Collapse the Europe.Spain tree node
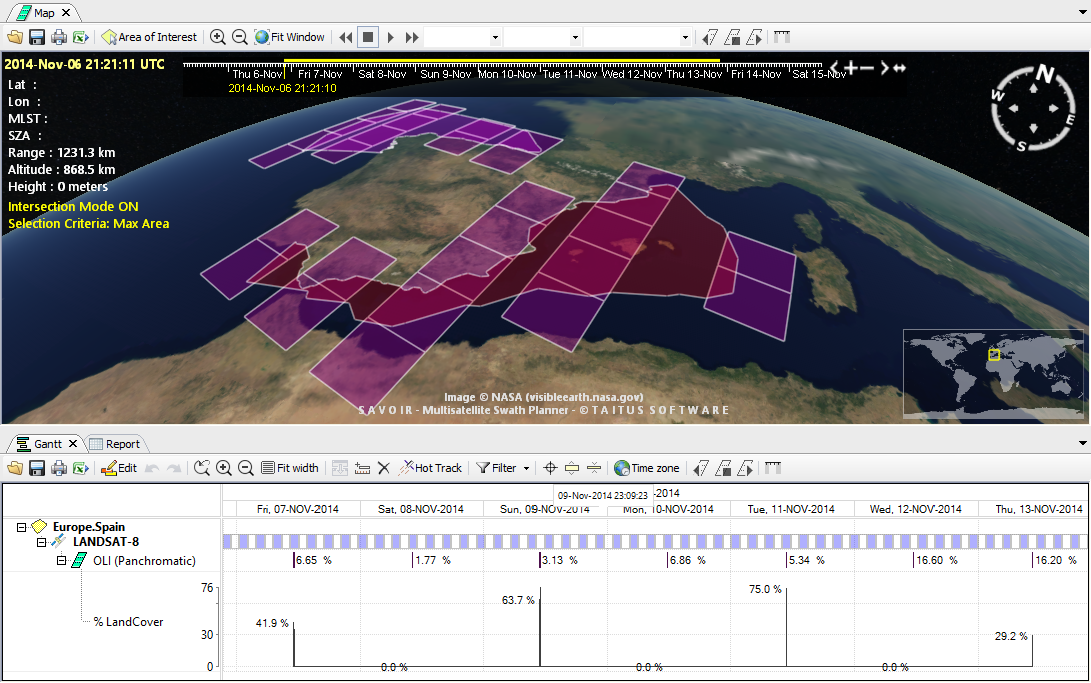The height and width of the screenshot is (683, 1091). (x=22, y=527)
